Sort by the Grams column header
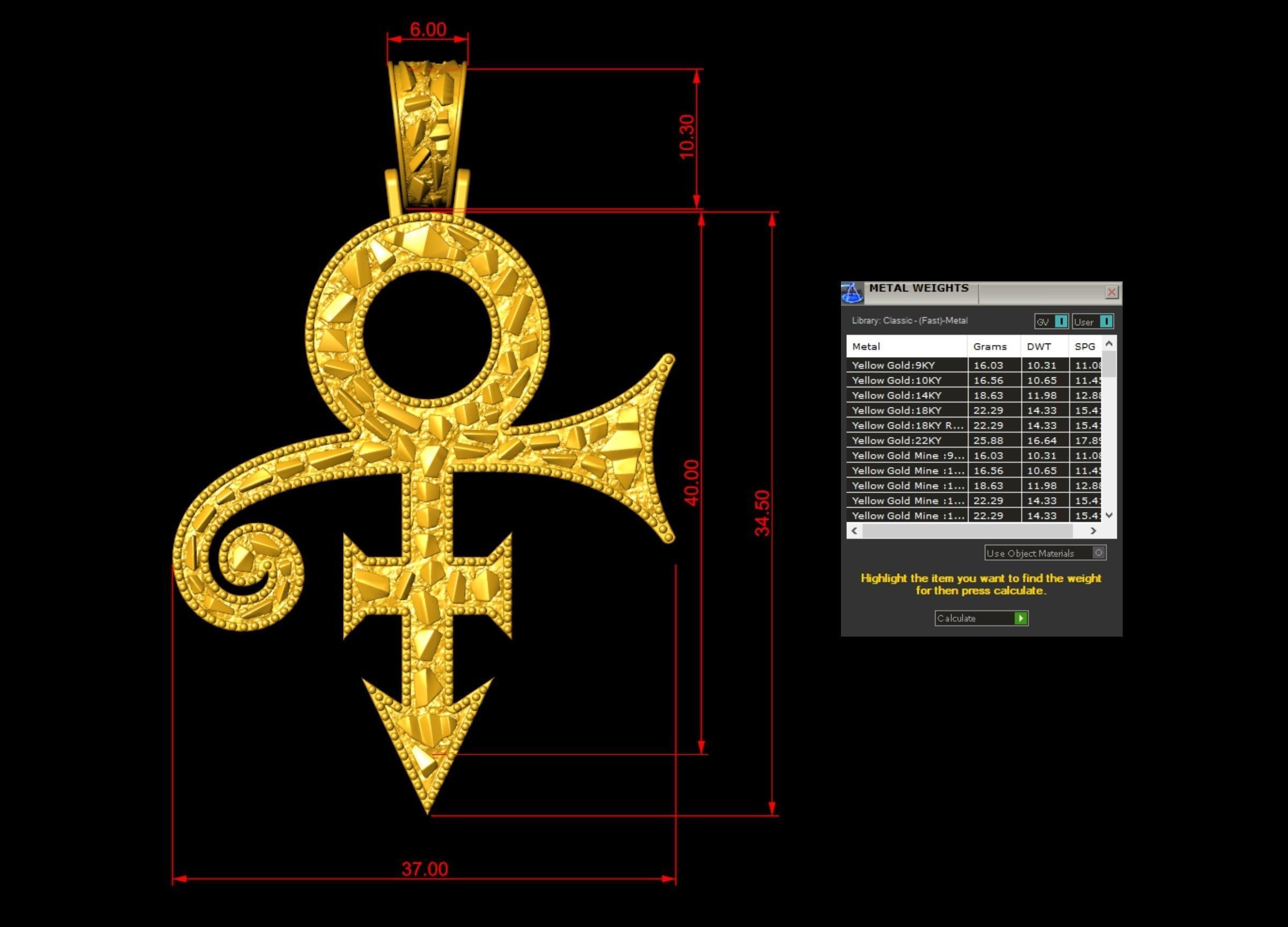The width and height of the screenshot is (1288, 927). tap(994, 346)
